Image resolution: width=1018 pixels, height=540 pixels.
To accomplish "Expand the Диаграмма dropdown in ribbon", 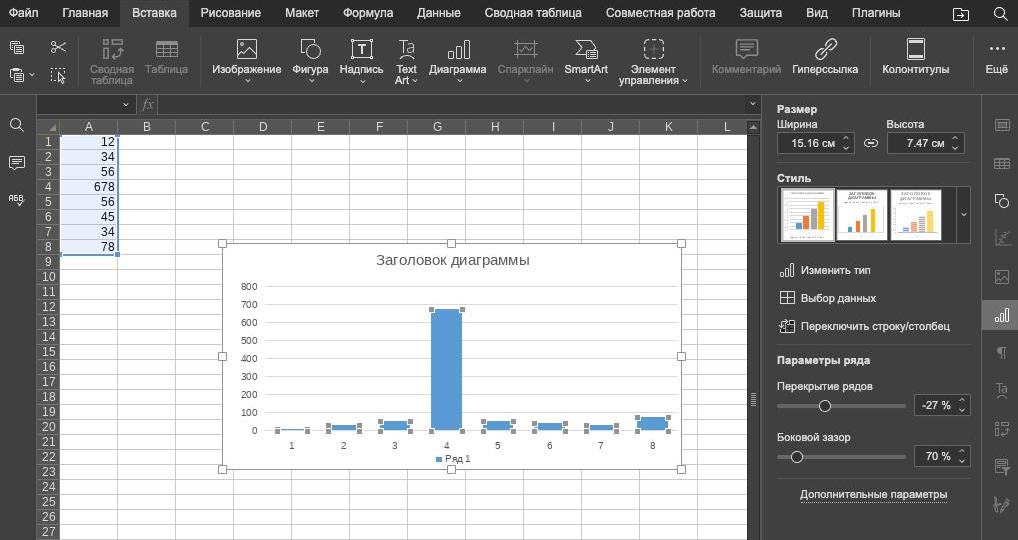I will [458, 81].
